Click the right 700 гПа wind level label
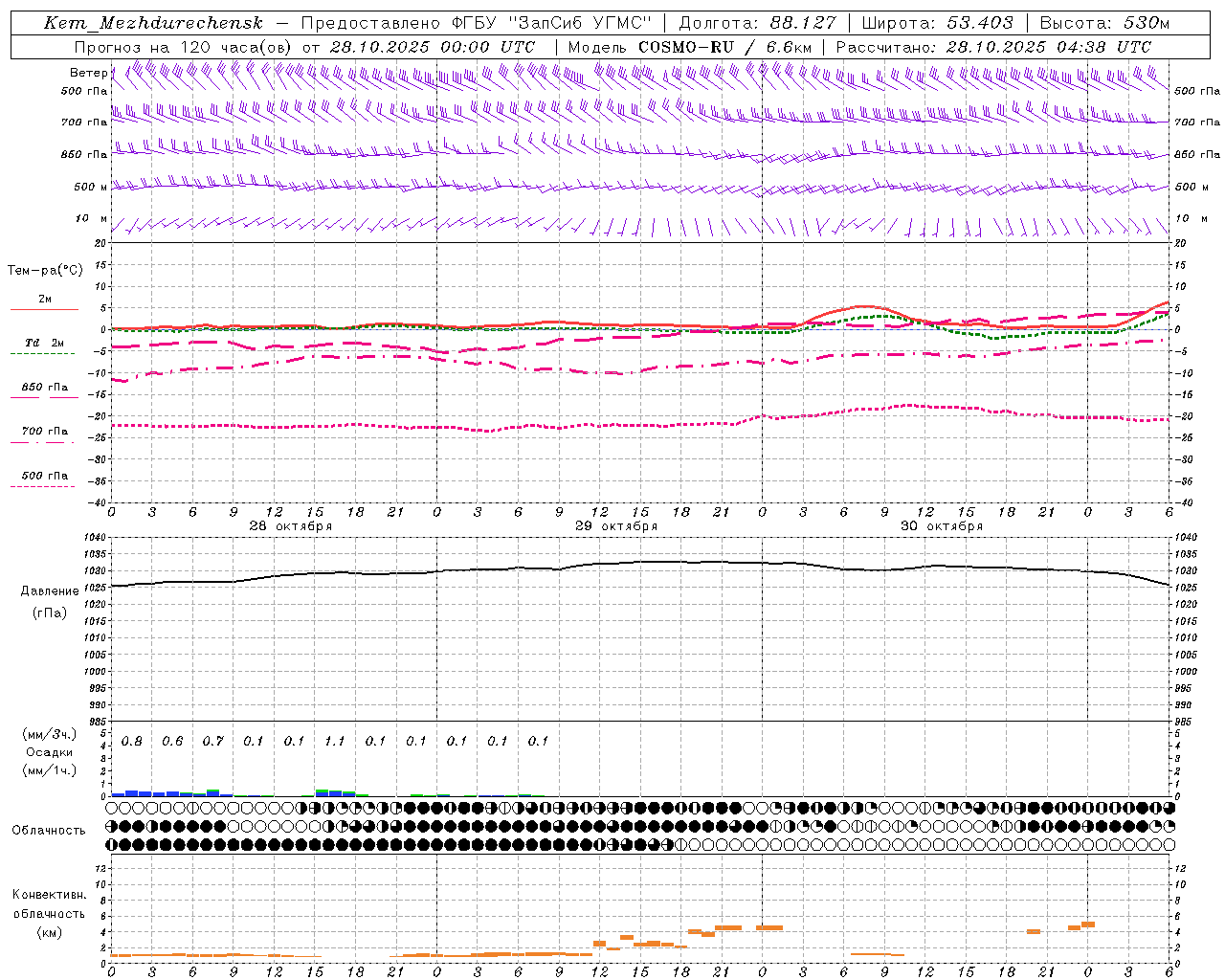This screenshot has height=980, width=1225. point(1197,122)
